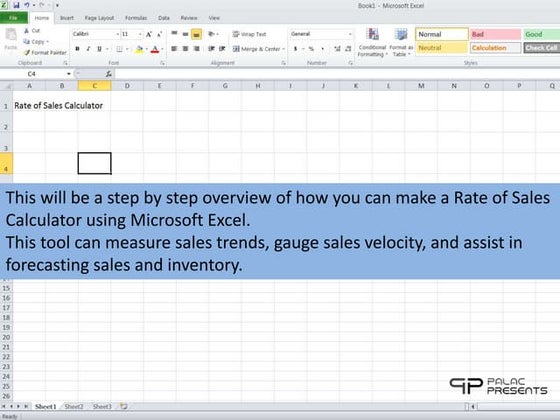This screenshot has height=420, width=560.
Task: Click Merge & Center button
Action: click(256, 49)
